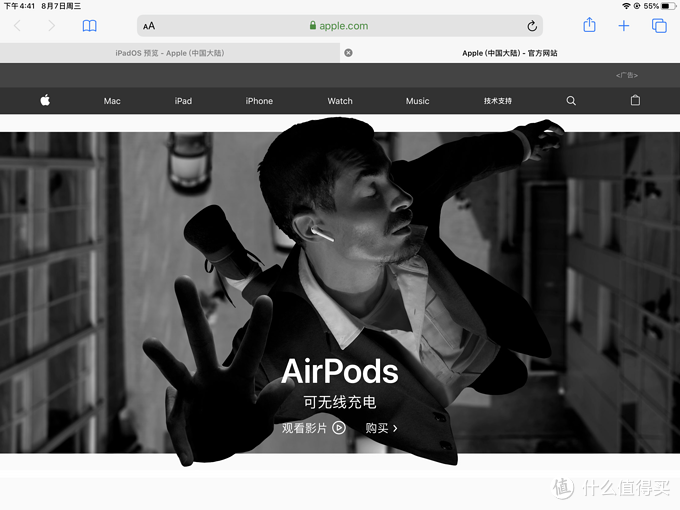The height and width of the screenshot is (510, 680).
Task: Go forward with Safari's forward arrow
Action: click(x=52, y=26)
